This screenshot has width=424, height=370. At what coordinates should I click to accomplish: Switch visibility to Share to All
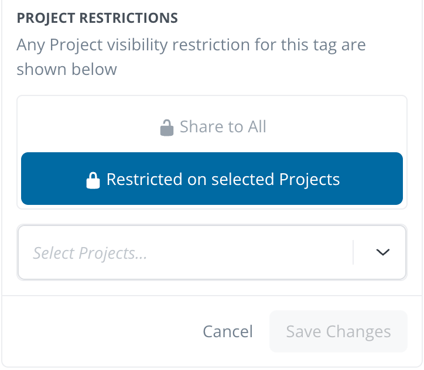pos(212,127)
